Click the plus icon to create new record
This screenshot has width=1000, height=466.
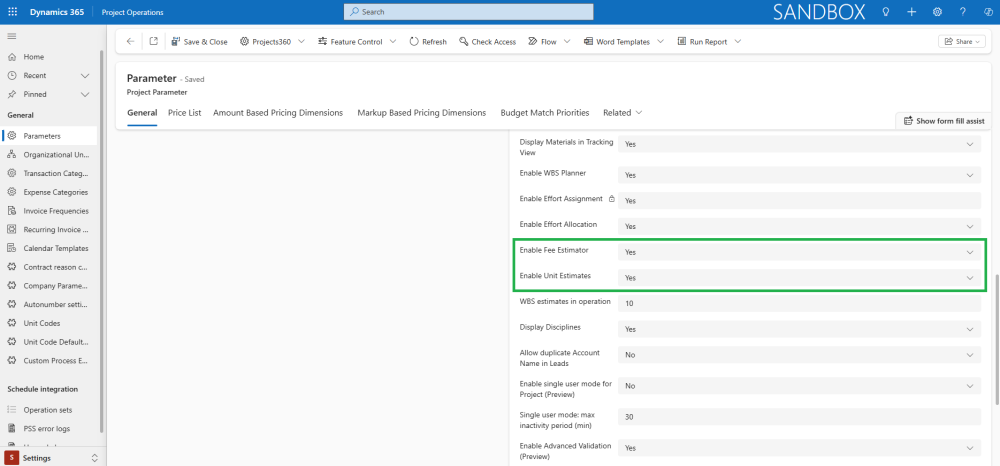(911, 12)
